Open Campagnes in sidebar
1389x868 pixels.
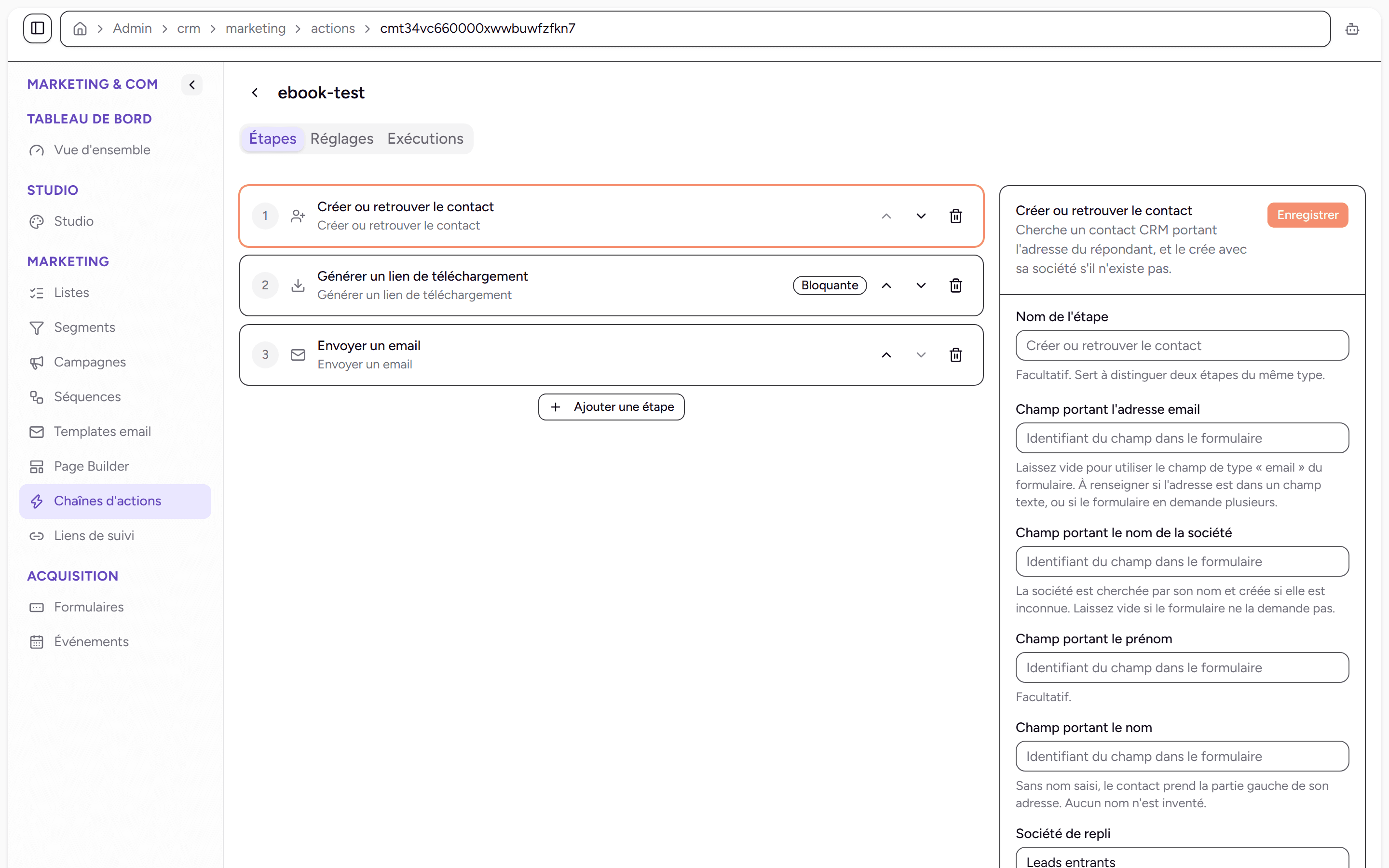point(115,362)
